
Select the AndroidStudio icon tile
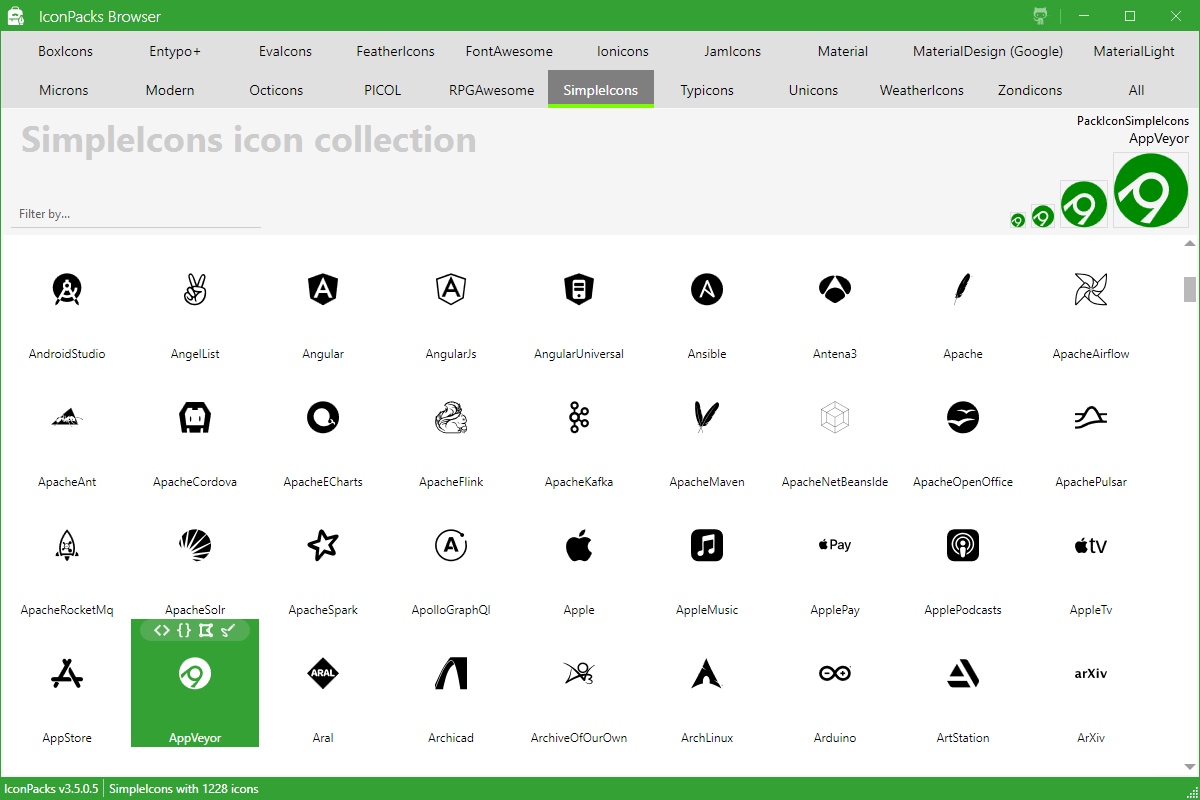tap(67, 300)
